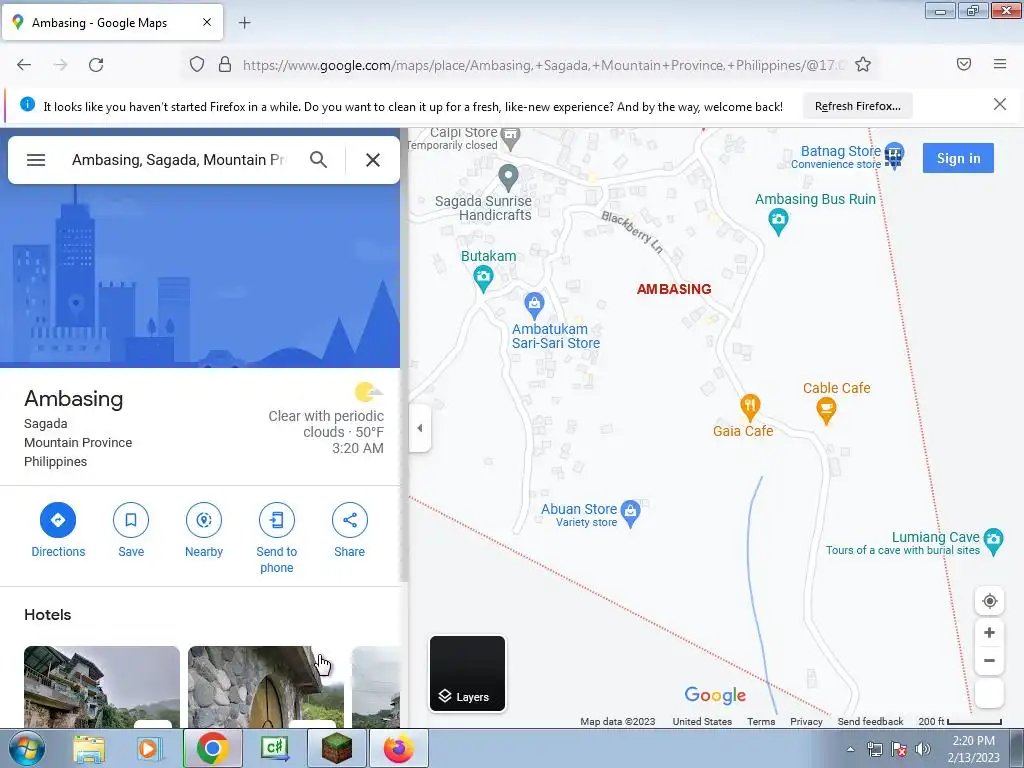Open the Layers map type switcher
Viewport: 1024px width, 768px height.
click(468, 673)
